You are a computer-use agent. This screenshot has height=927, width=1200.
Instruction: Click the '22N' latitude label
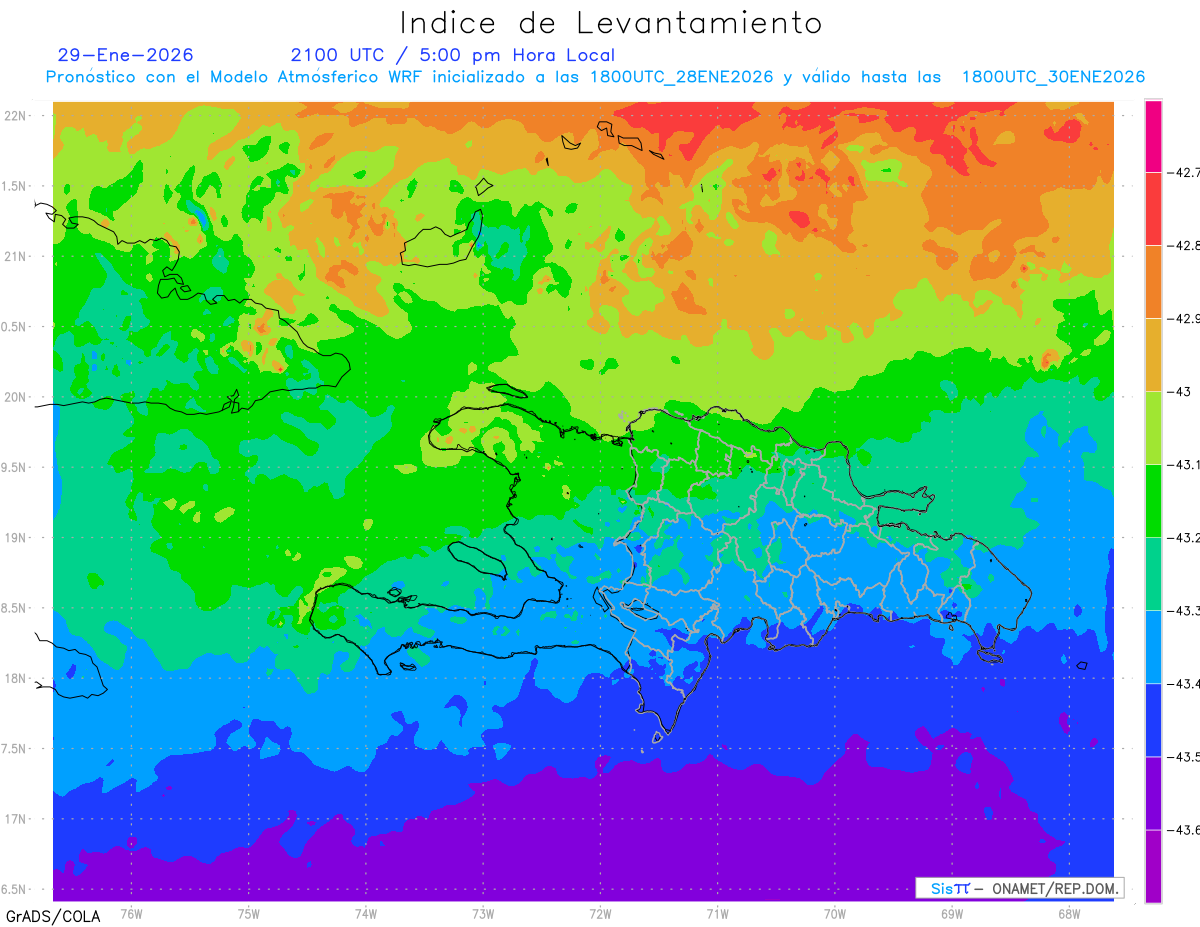click(x=15, y=115)
